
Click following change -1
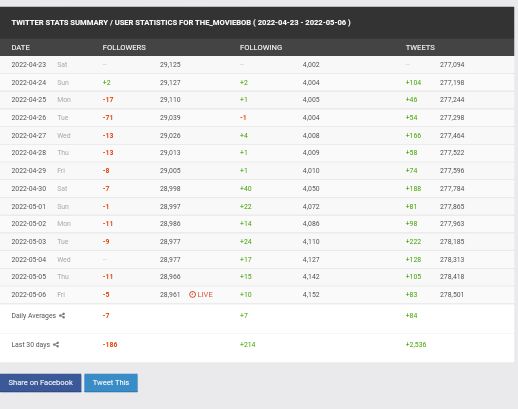tap(243, 118)
